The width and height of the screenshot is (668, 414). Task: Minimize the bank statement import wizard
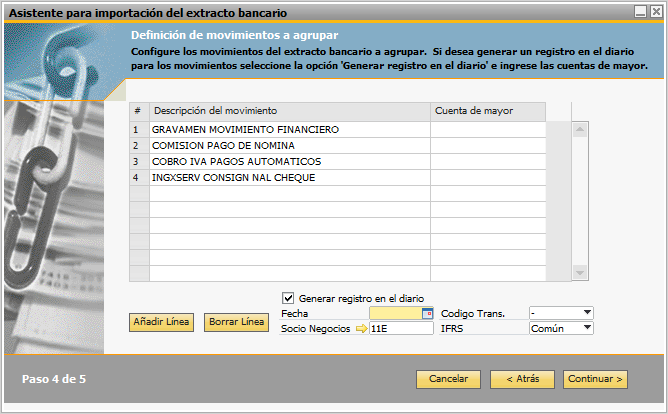point(641,11)
